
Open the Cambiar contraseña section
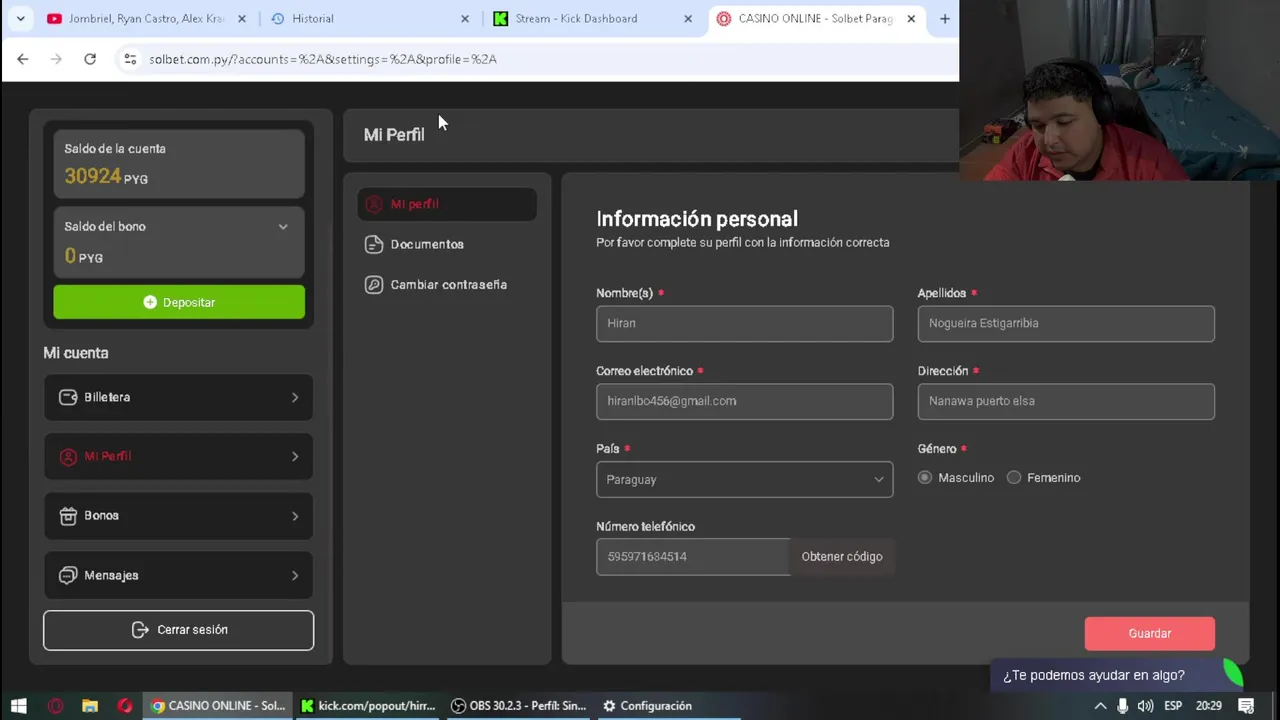(448, 285)
